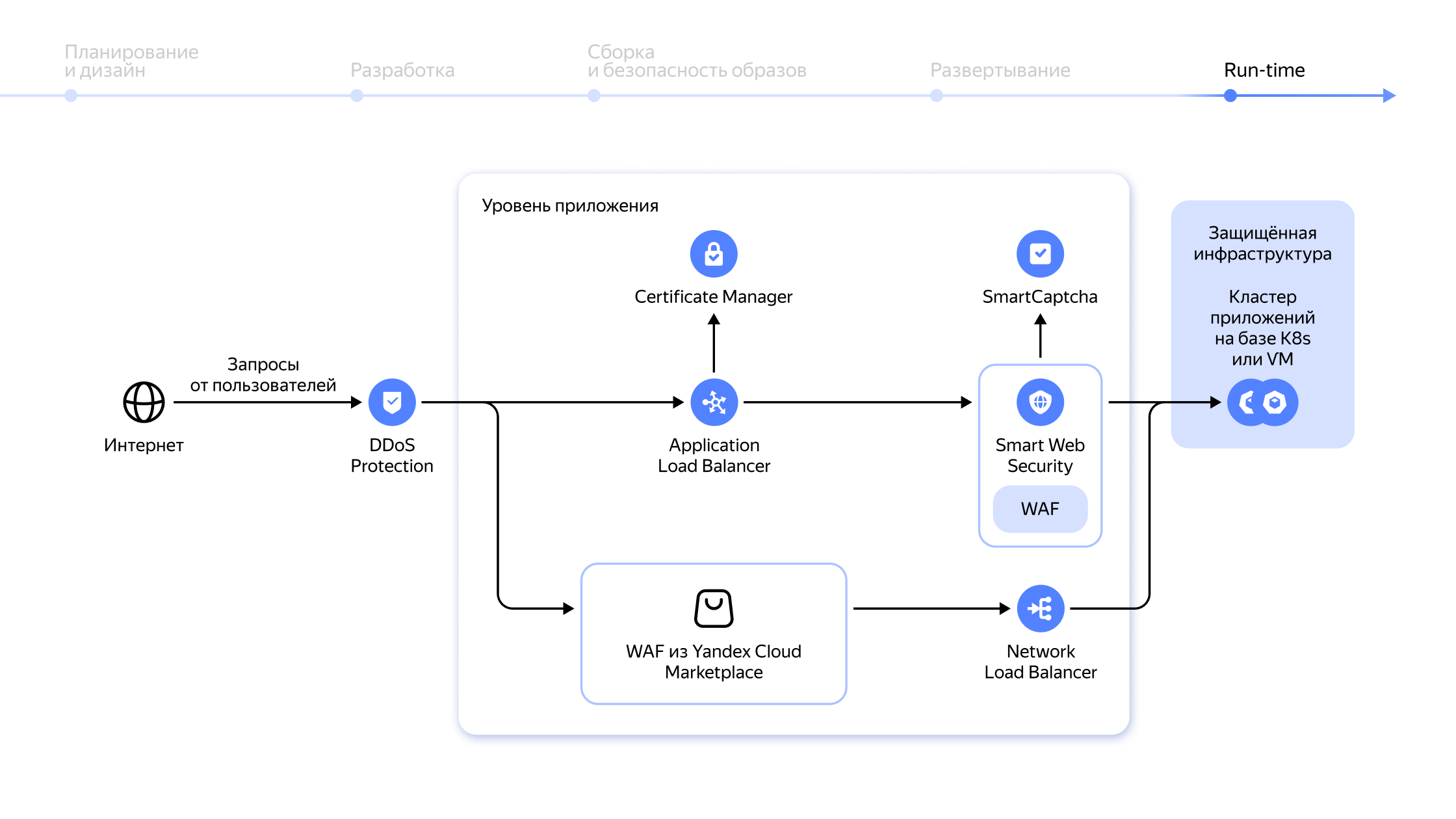Click the Marketplace shopping bag icon
The width and height of the screenshot is (1456, 819).
(x=714, y=608)
